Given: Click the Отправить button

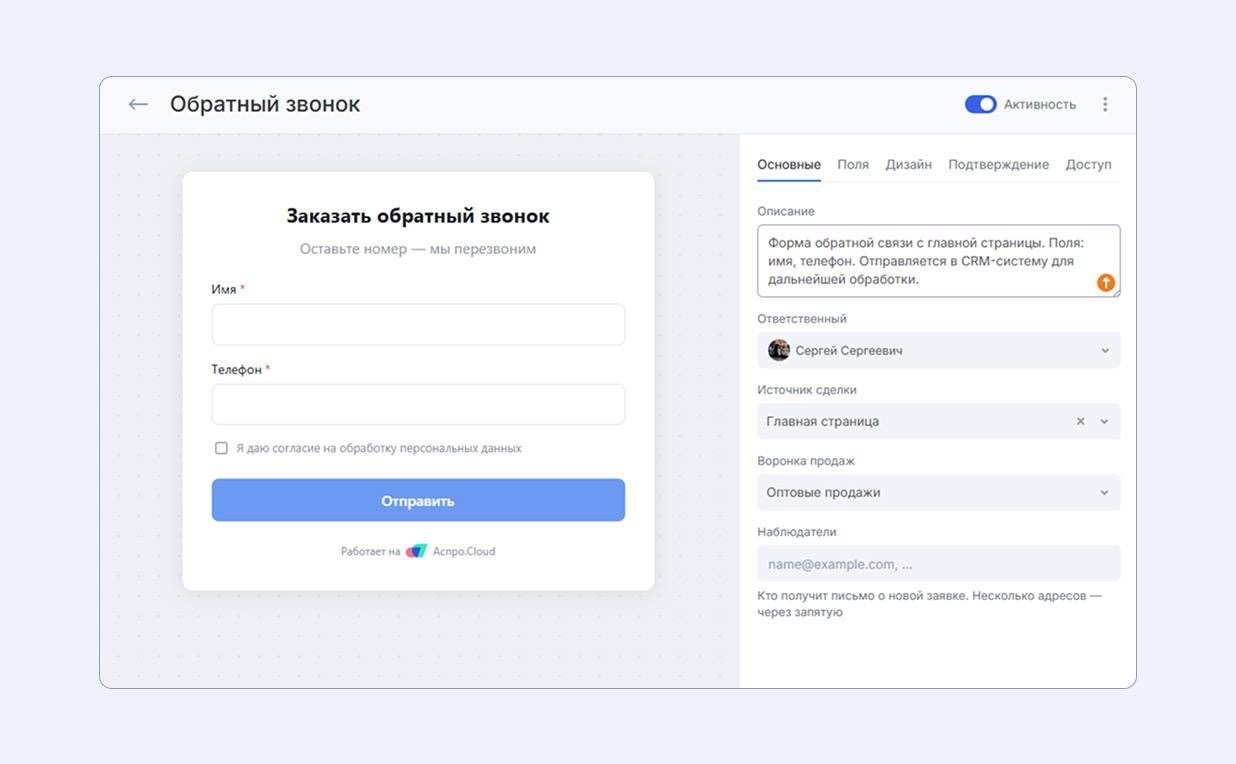Looking at the screenshot, I should coord(418,500).
